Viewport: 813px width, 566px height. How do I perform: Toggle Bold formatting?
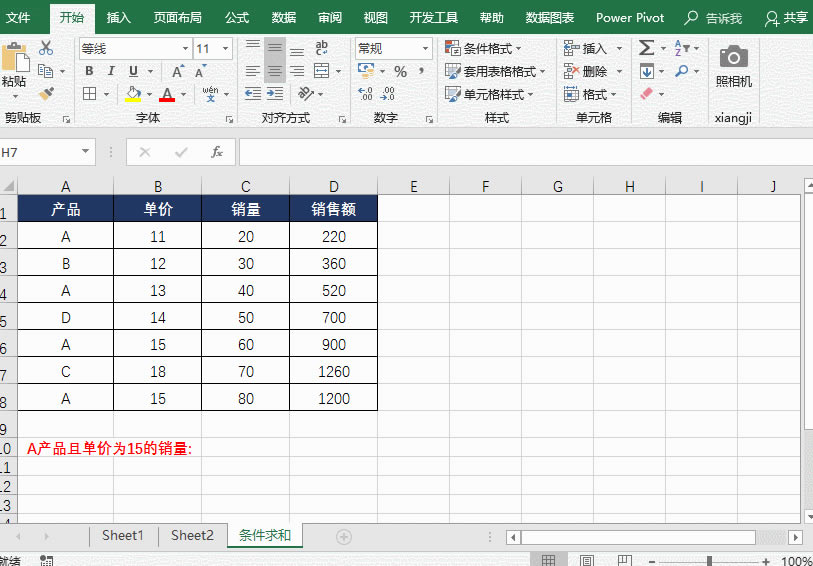pos(89,71)
